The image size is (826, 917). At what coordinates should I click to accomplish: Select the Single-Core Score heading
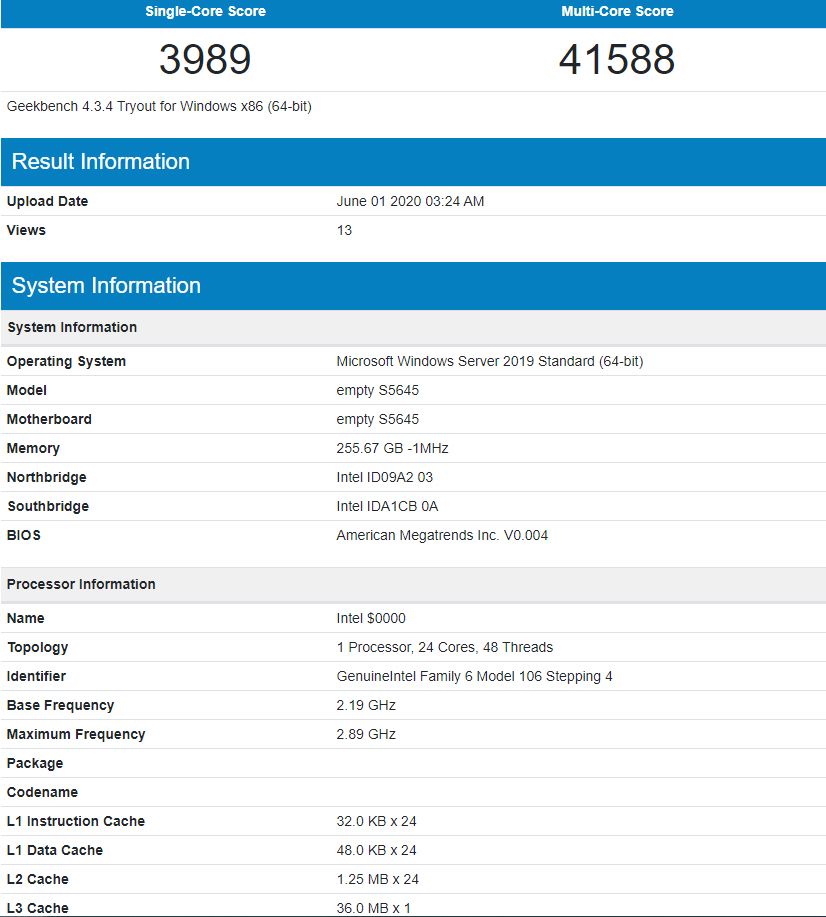coord(205,11)
